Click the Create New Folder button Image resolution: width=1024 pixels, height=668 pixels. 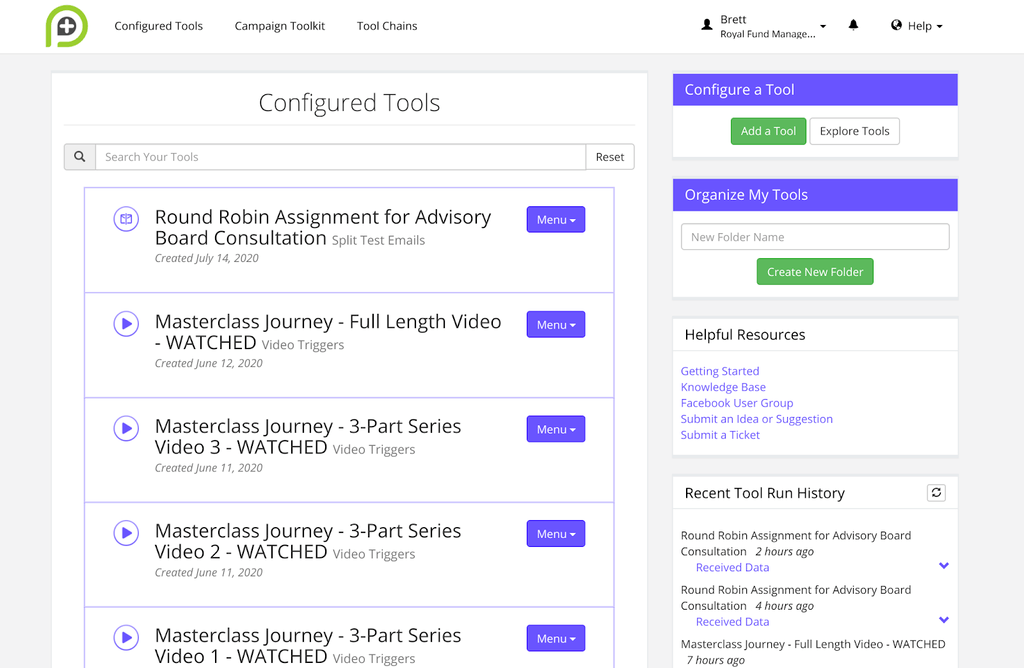(x=814, y=271)
